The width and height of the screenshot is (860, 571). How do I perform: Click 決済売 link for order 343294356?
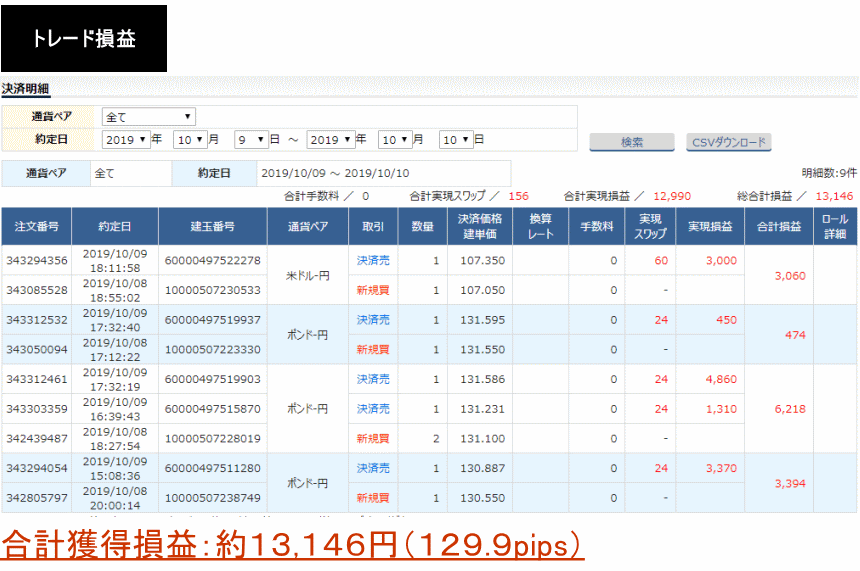coord(373,260)
